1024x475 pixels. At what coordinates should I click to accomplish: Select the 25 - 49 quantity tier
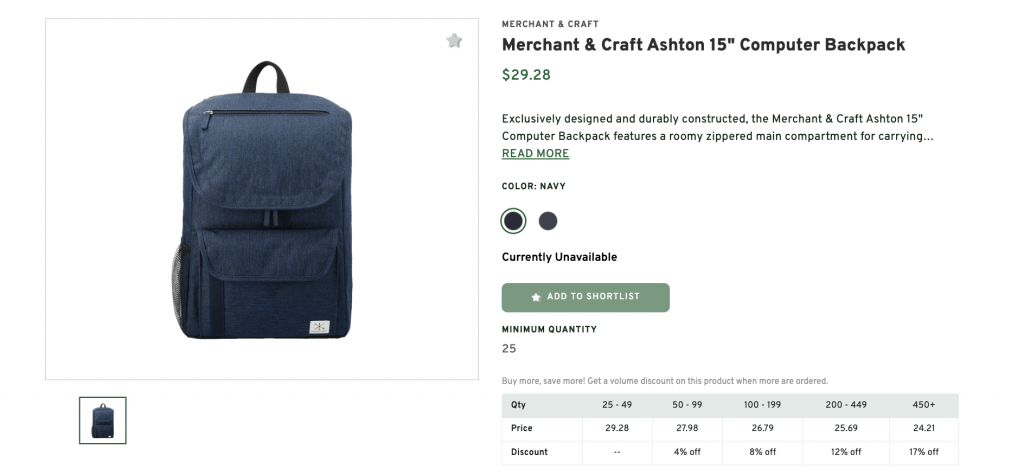coord(616,405)
